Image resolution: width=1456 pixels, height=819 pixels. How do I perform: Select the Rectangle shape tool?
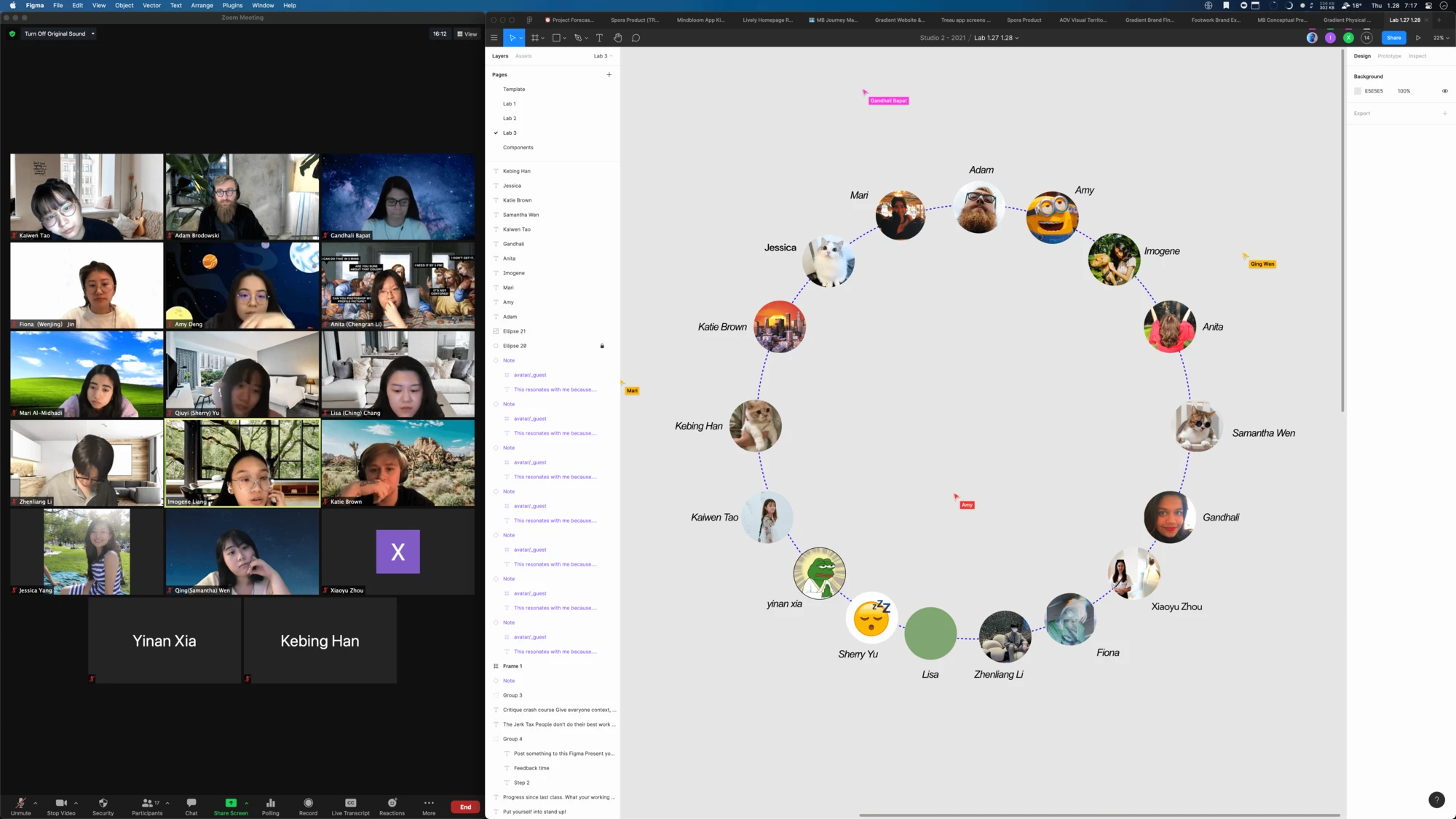pos(556,38)
